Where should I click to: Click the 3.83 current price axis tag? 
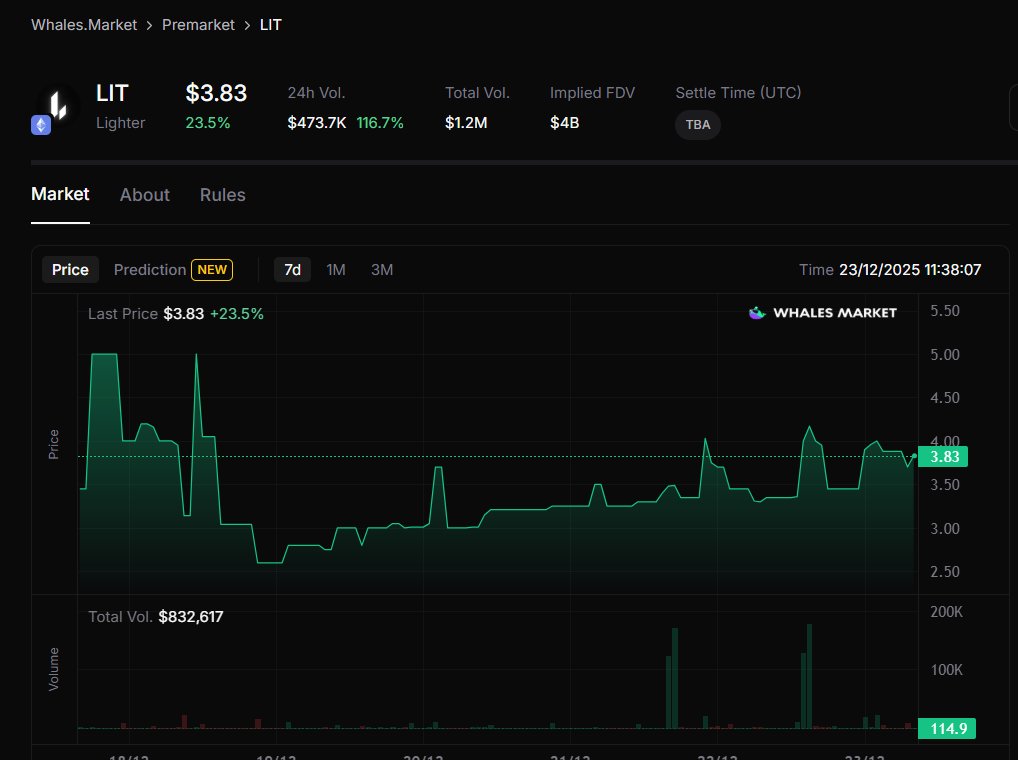tap(943, 457)
